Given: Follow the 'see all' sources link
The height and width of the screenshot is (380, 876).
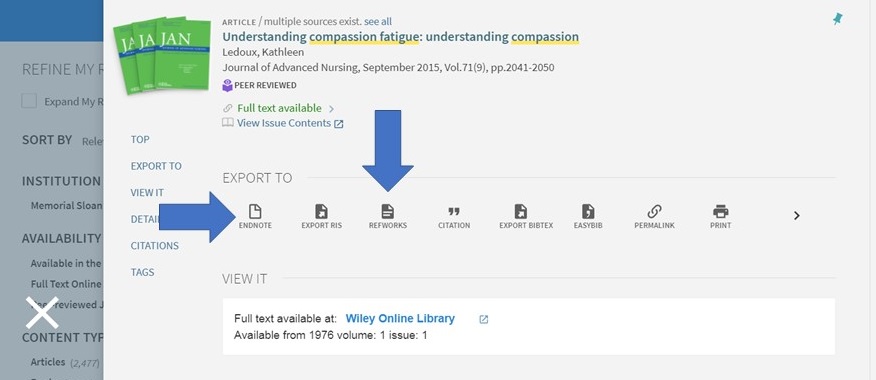Looking at the screenshot, I should click(378, 22).
